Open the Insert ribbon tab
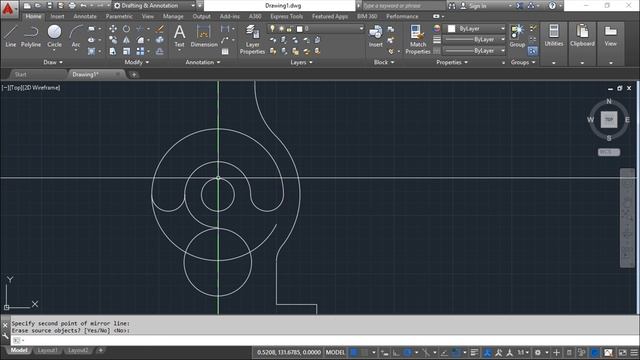640x360 pixels. (x=58, y=16)
